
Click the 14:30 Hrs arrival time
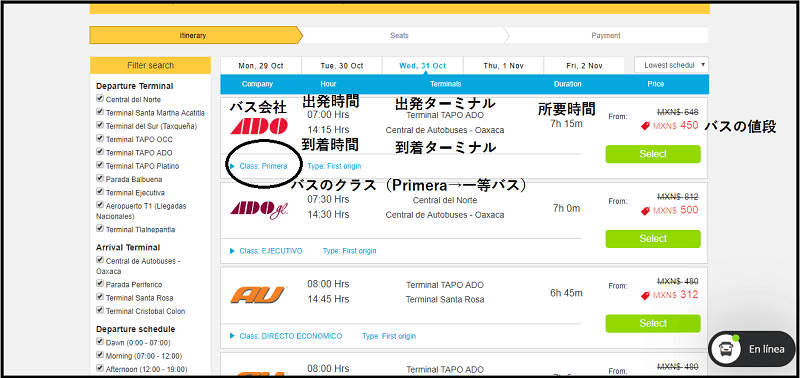328,215
